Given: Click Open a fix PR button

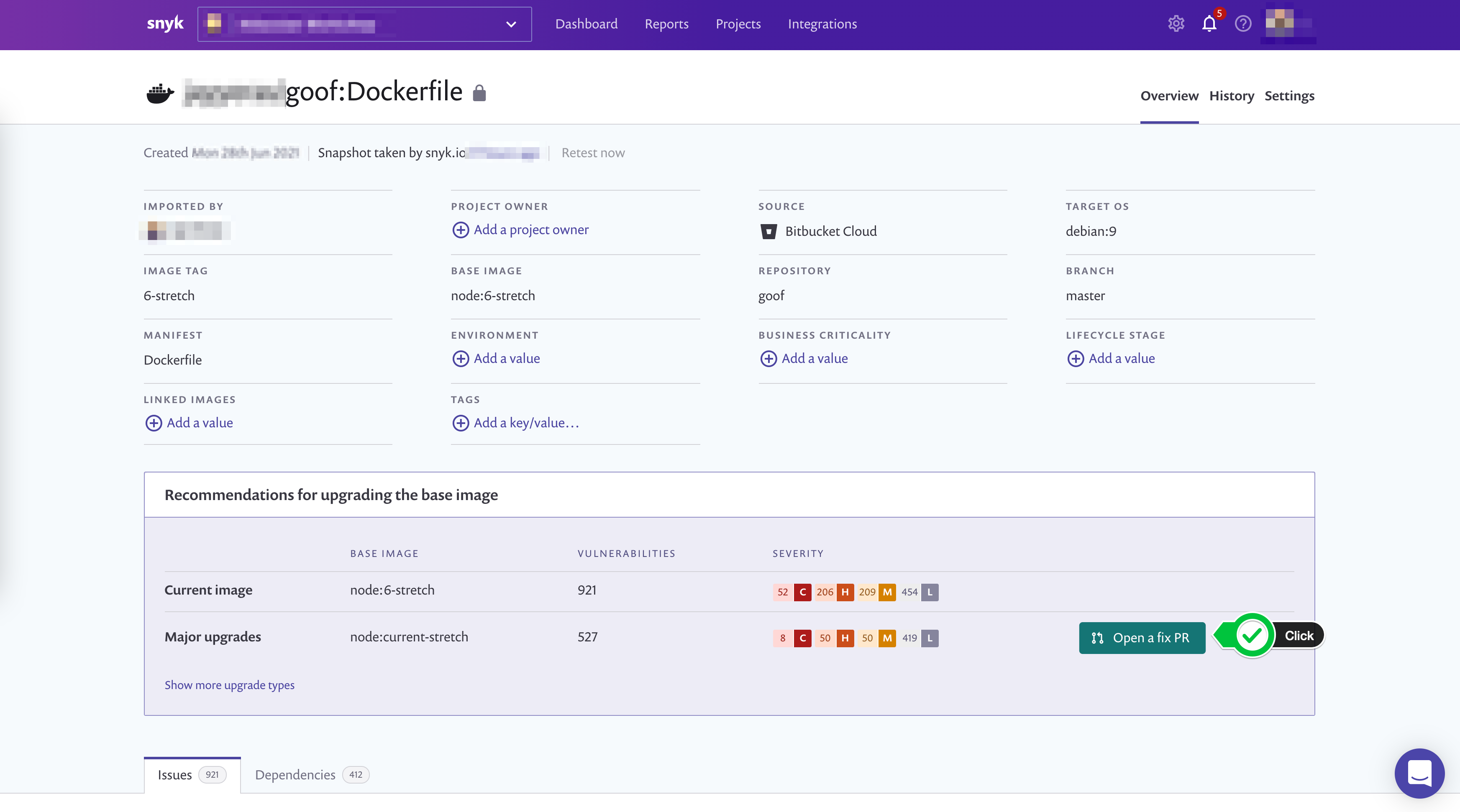Looking at the screenshot, I should tap(1142, 638).
